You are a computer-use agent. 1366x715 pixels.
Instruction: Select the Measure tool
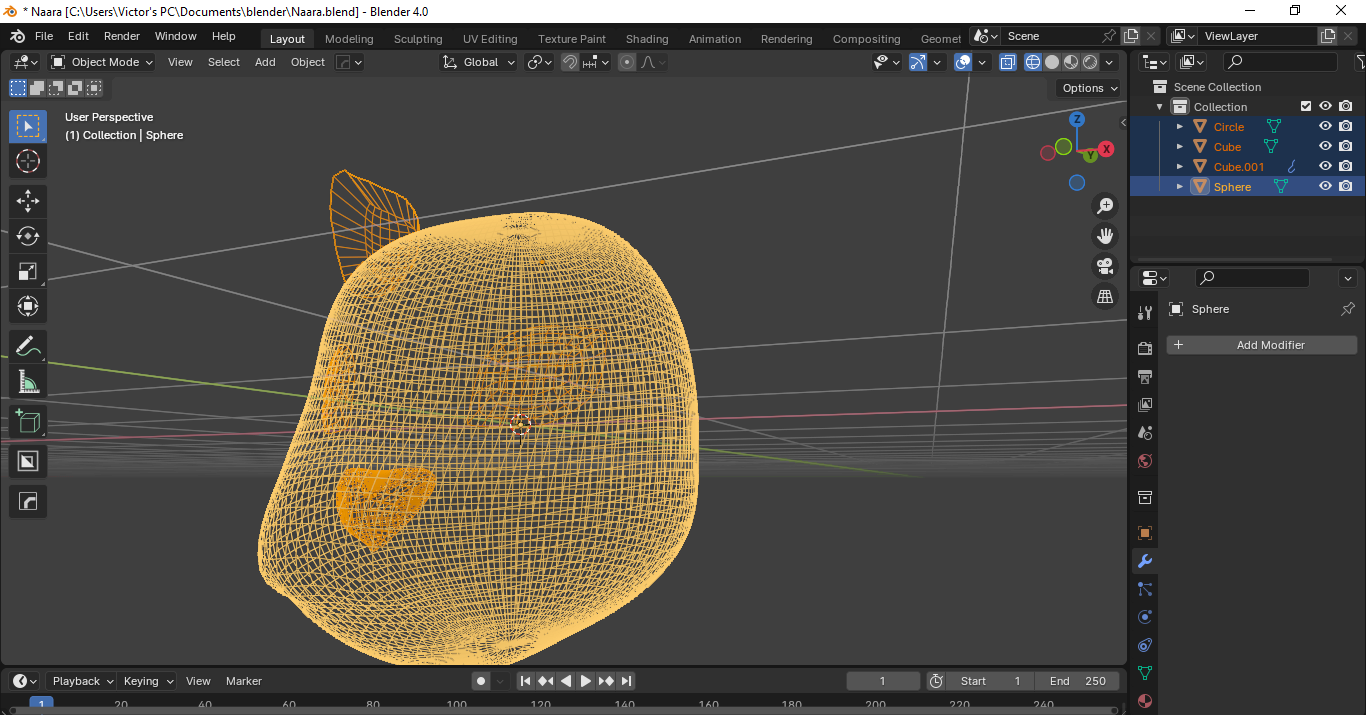coord(28,382)
